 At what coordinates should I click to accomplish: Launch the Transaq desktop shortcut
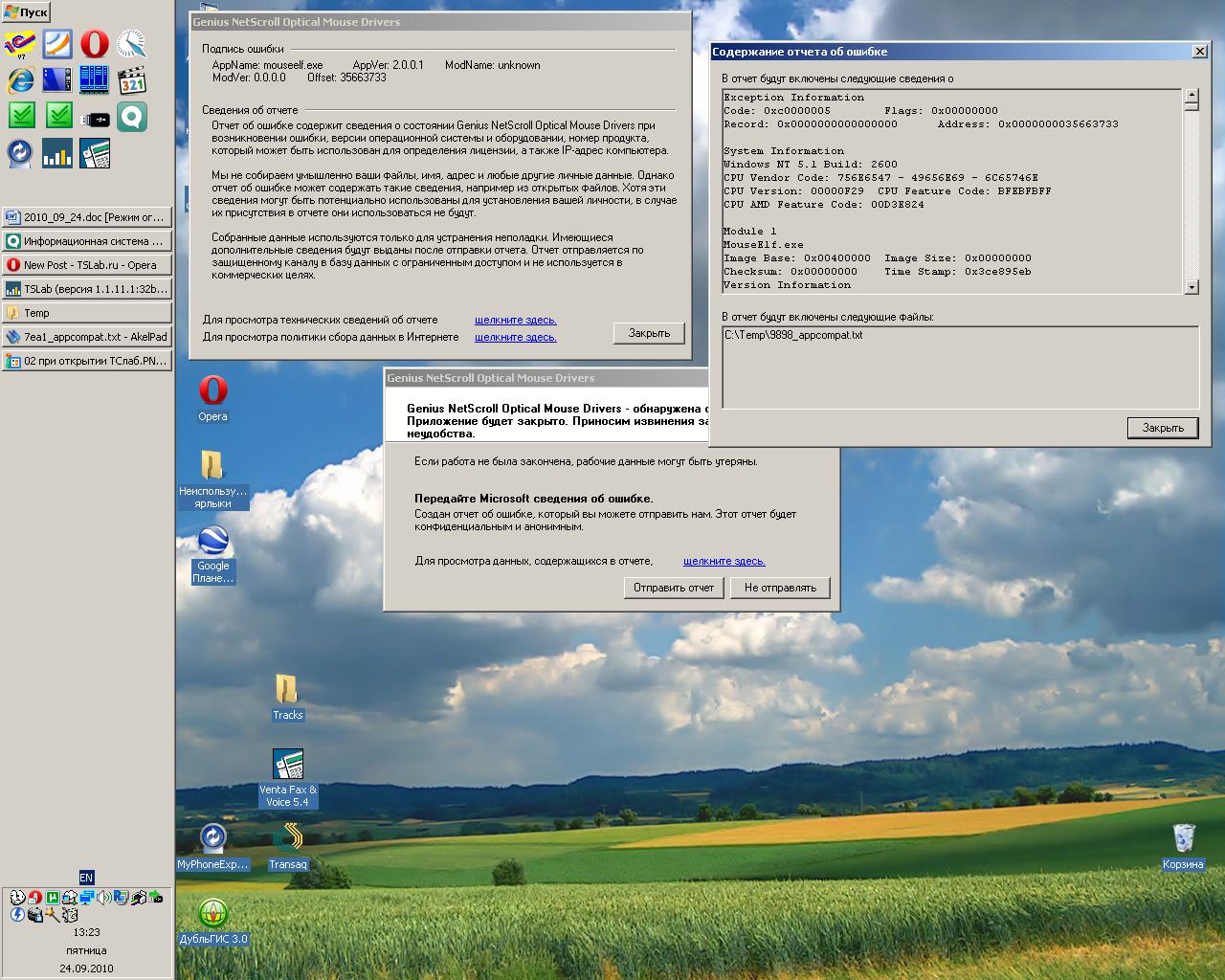[x=287, y=847]
